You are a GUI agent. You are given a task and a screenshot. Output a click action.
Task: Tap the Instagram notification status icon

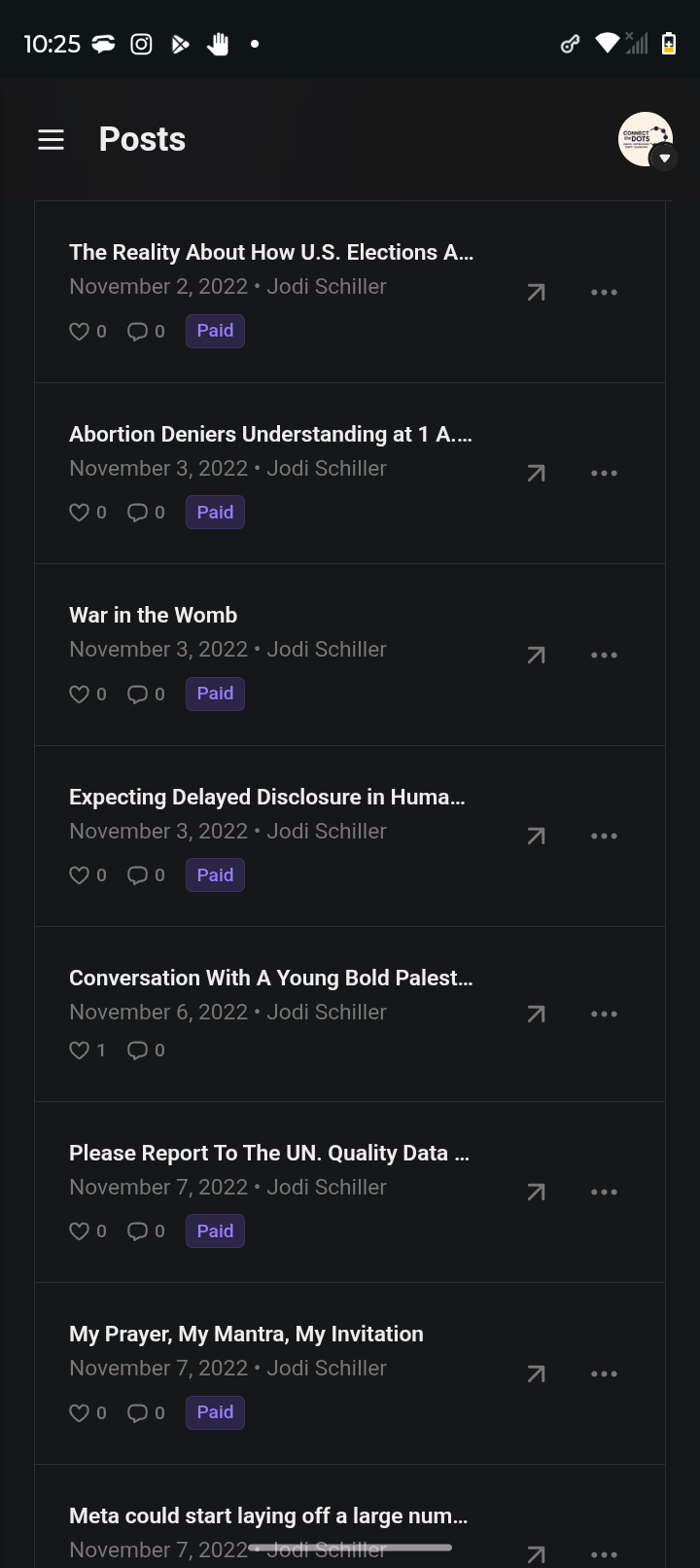(x=141, y=44)
